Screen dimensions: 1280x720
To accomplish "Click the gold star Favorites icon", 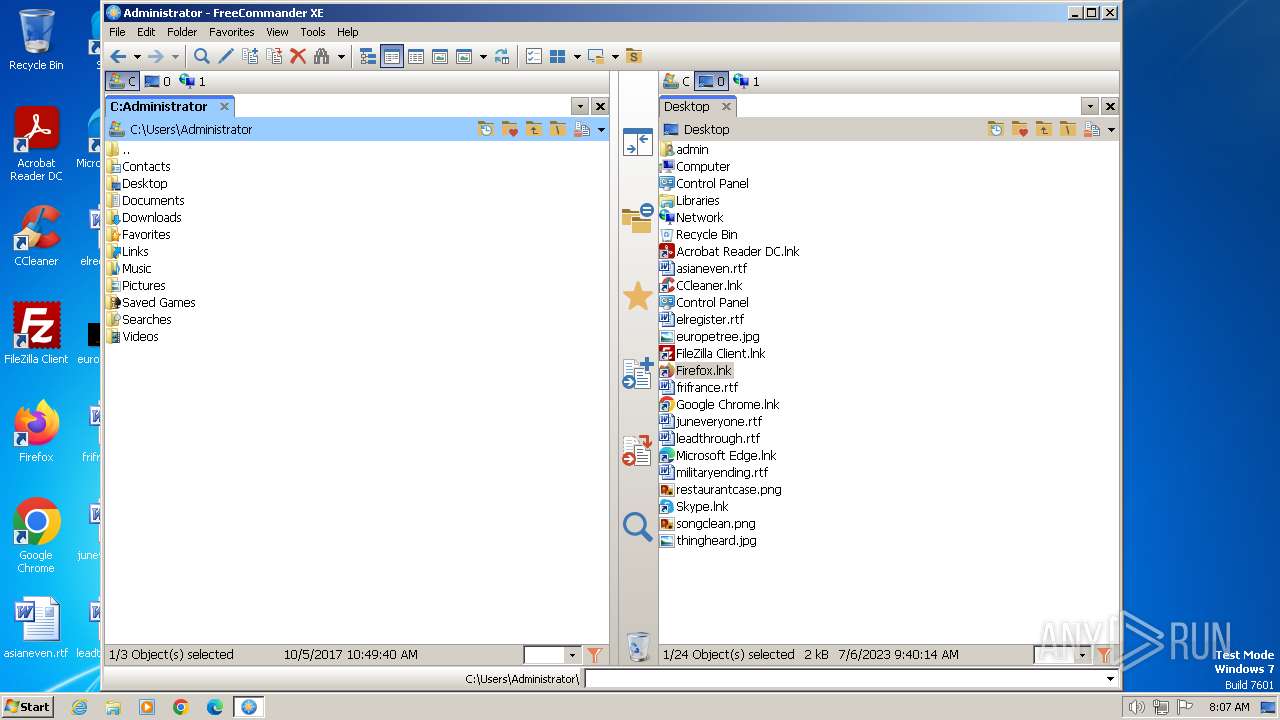I will (x=637, y=296).
